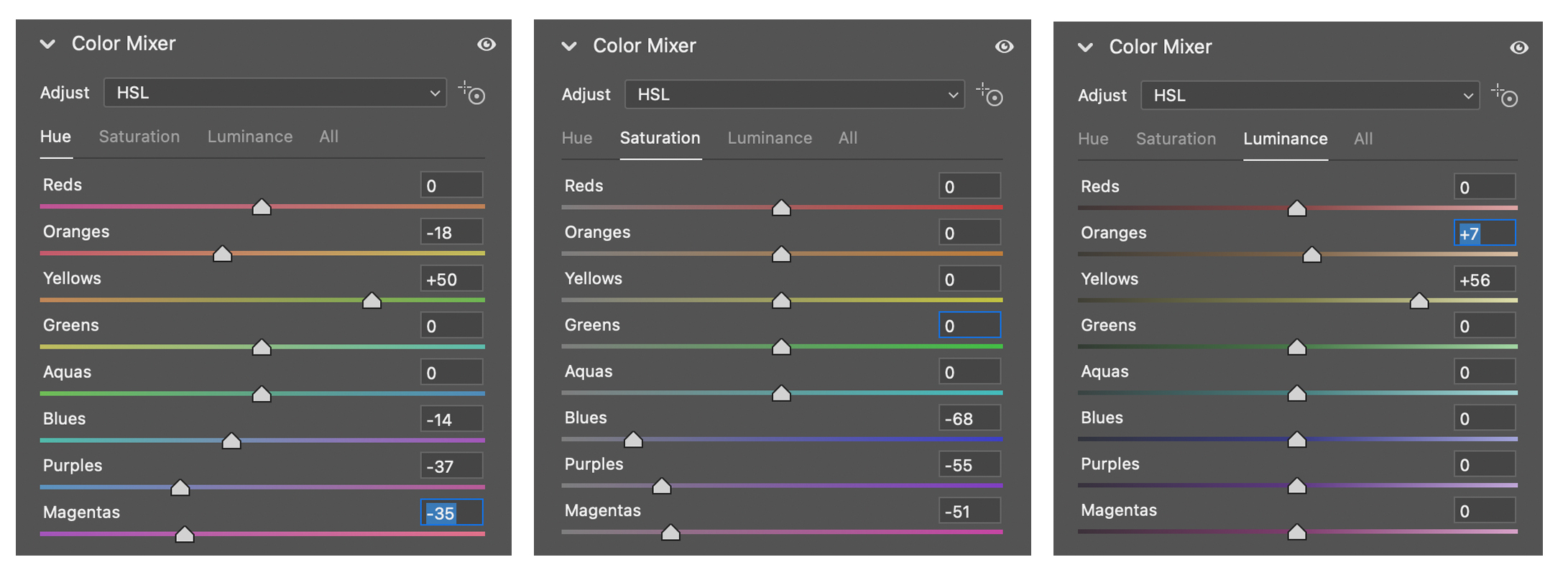Screen dimensions: 1568x575
Task: Toggle Color Mixer visibility in Hue panel
Action: [x=486, y=45]
